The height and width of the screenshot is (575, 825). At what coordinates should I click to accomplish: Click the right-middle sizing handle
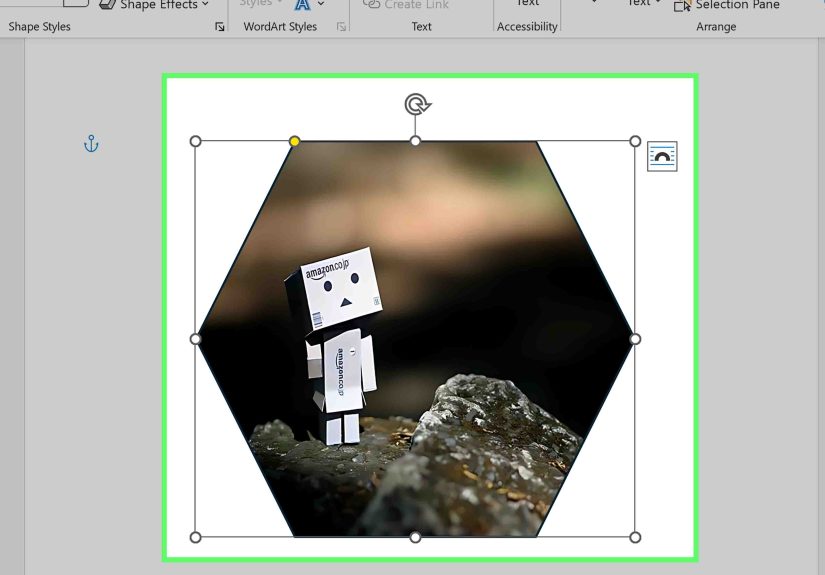[x=635, y=339]
